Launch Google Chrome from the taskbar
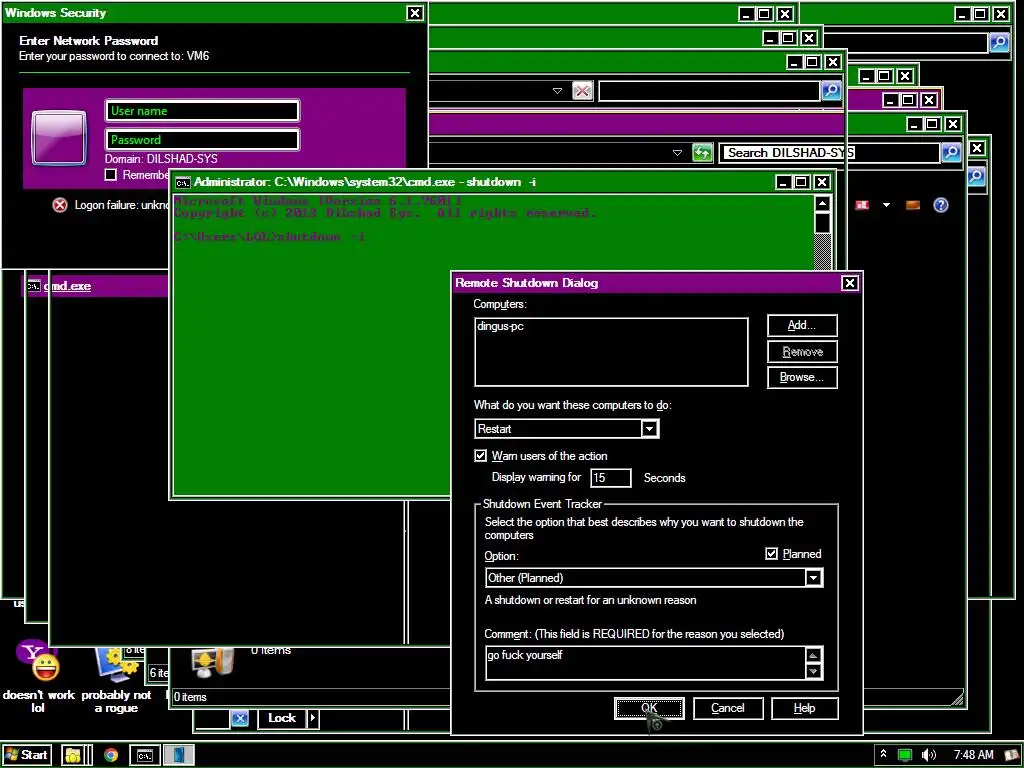The height and width of the screenshot is (768, 1024). tap(111, 756)
